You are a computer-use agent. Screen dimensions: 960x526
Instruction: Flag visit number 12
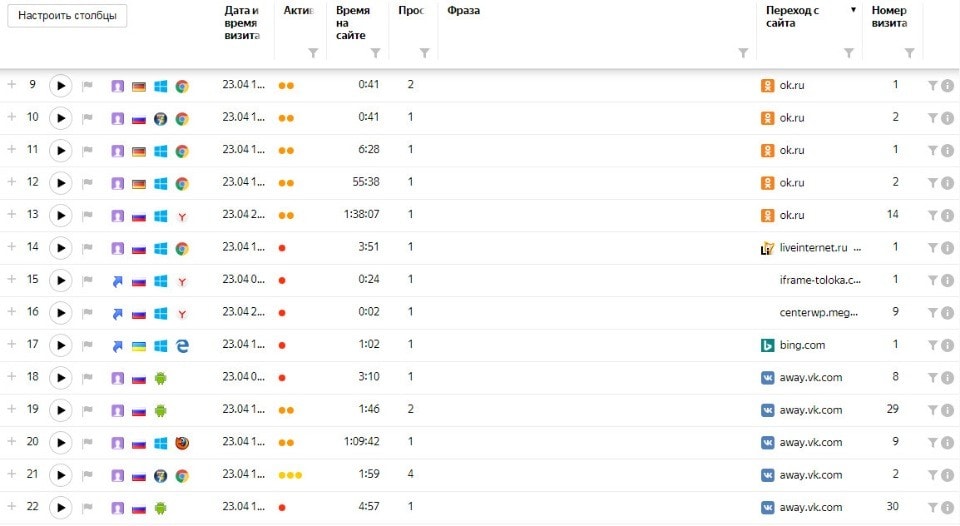coord(87,183)
